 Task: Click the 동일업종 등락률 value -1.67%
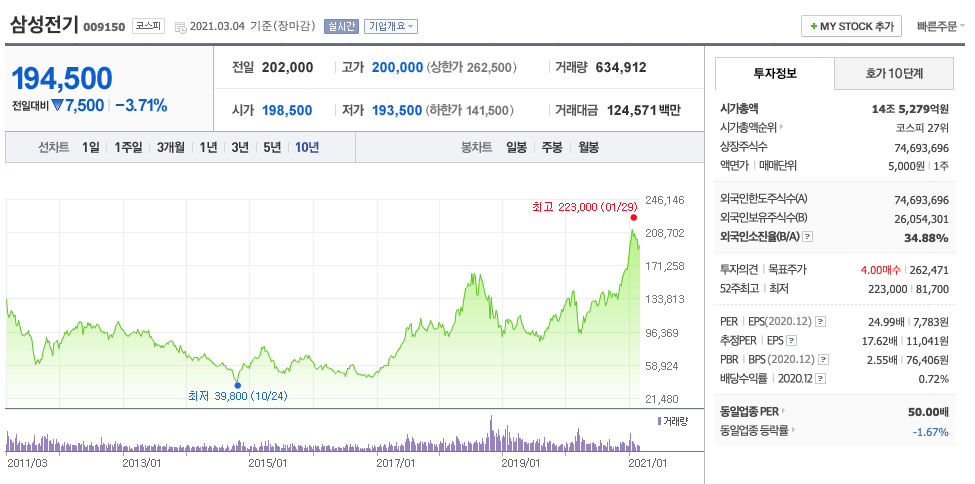930,432
